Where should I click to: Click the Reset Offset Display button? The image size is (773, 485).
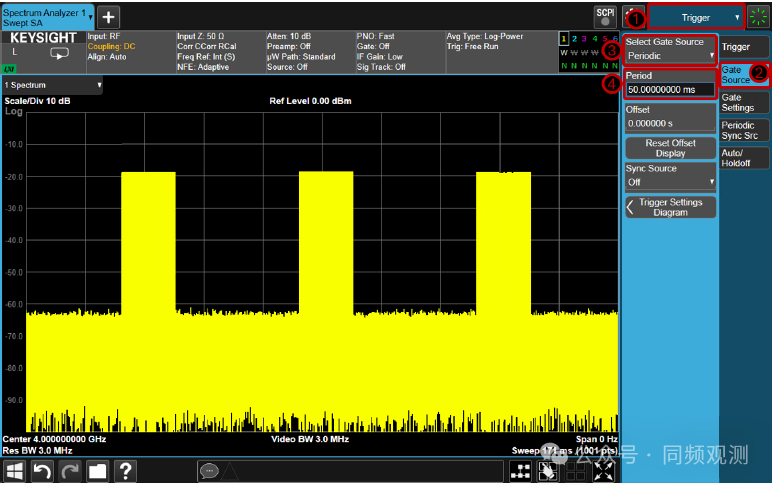pos(670,148)
